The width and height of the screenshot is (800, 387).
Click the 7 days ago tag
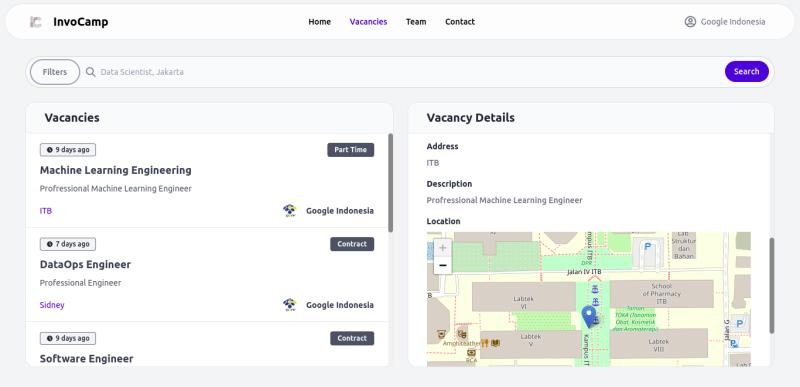coord(68,244)
